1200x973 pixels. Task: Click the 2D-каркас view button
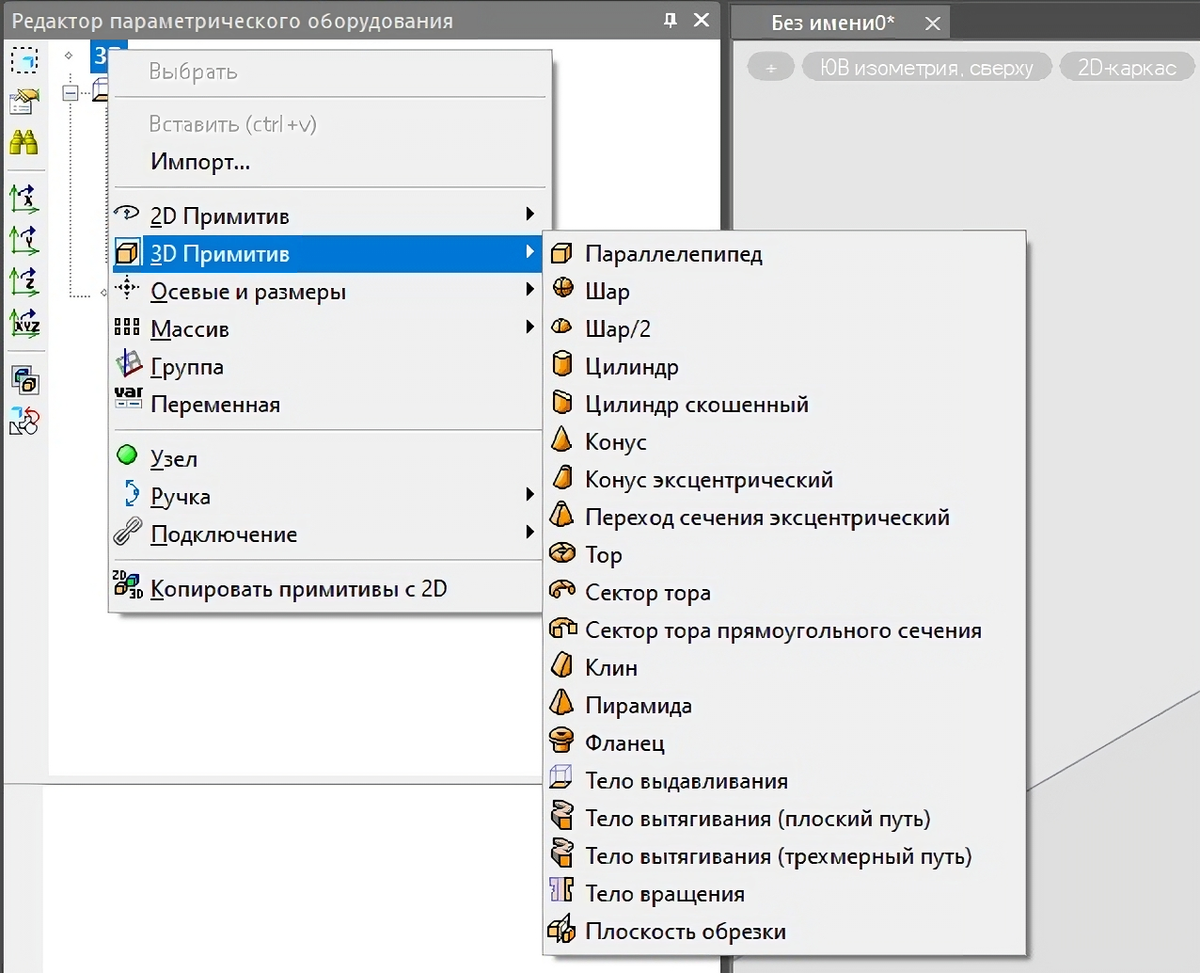point(1126,66)
